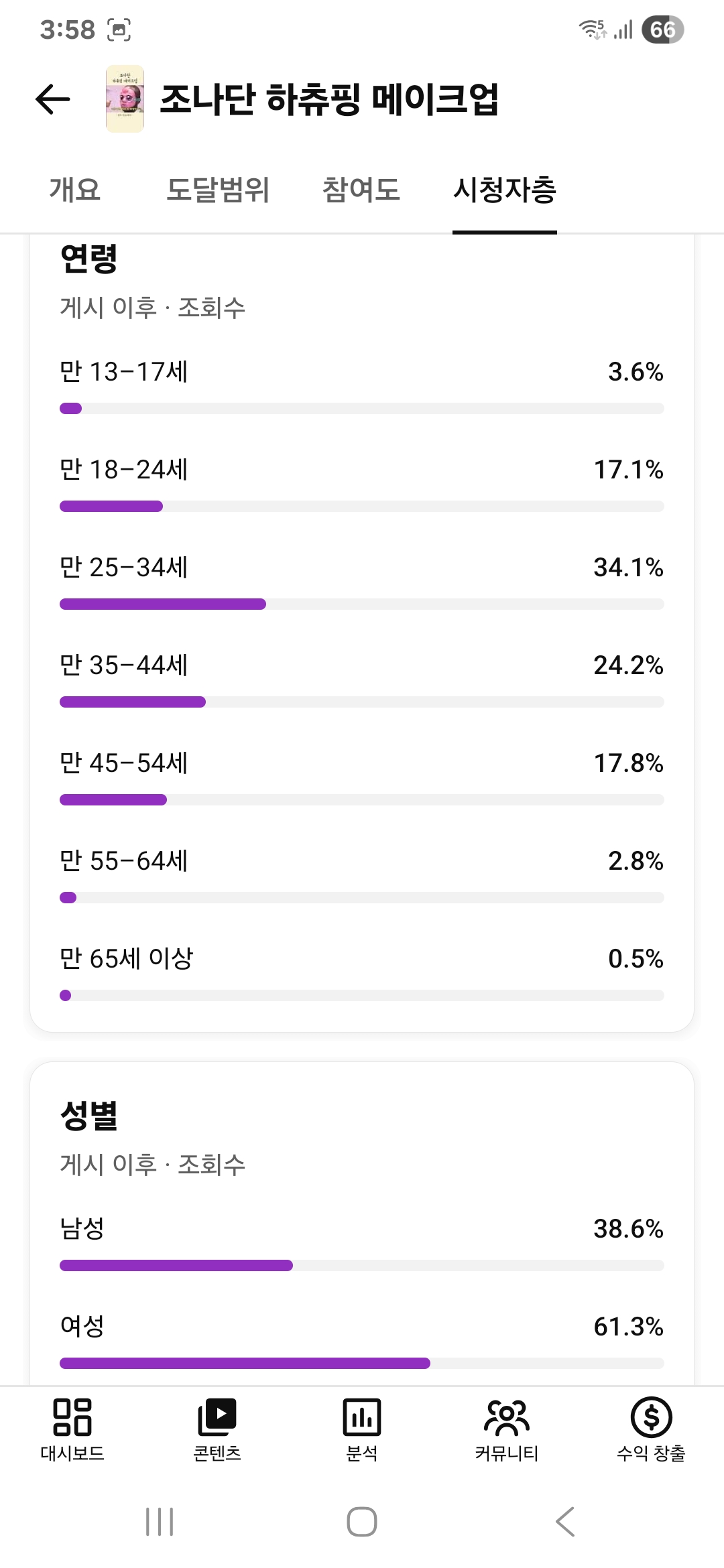
Task: Tap the 만 25–34세 progress bar
Action: pos(362,604)
